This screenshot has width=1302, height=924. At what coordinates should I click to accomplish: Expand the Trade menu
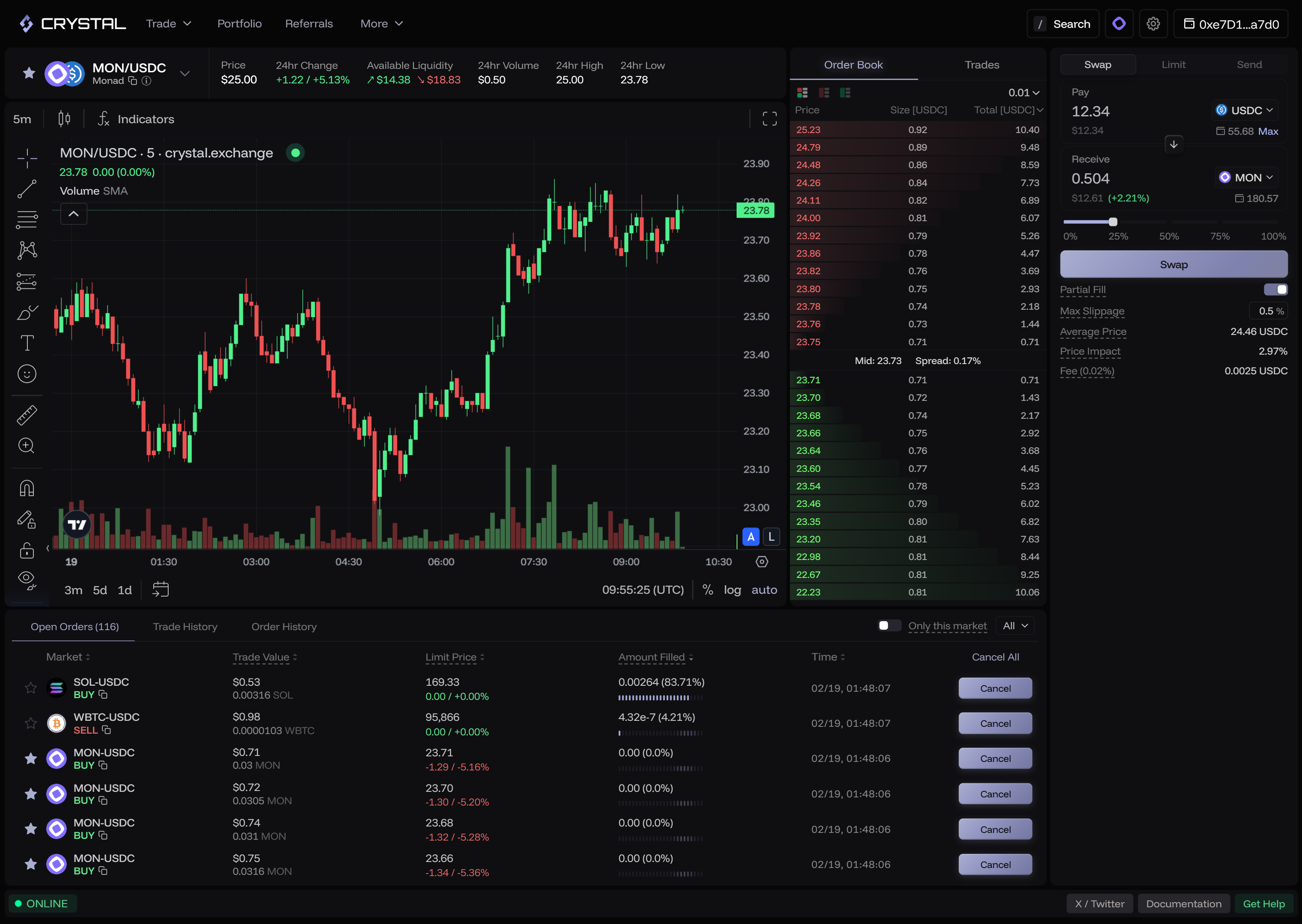tap(169, 24)
